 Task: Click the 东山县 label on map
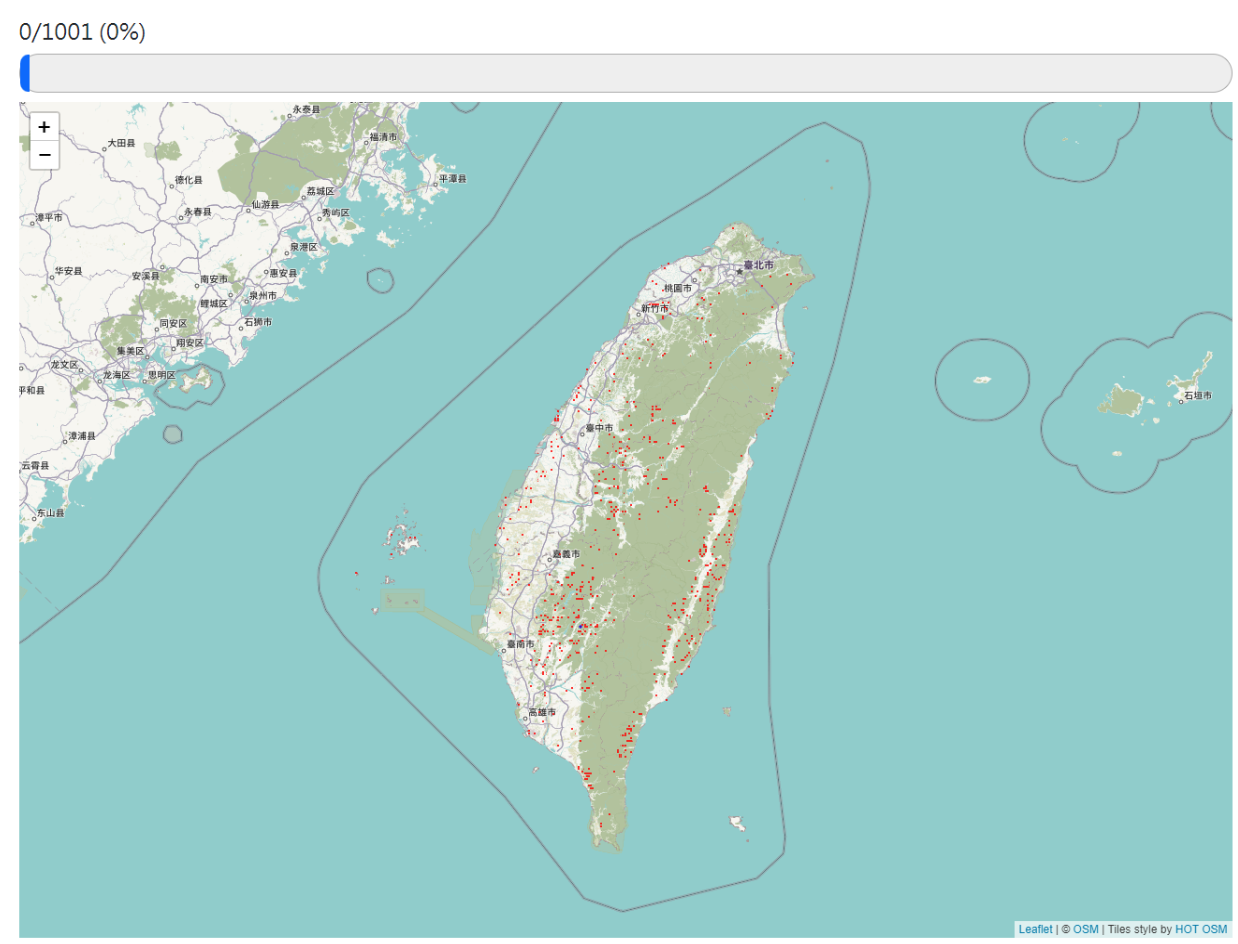[50, 513]
